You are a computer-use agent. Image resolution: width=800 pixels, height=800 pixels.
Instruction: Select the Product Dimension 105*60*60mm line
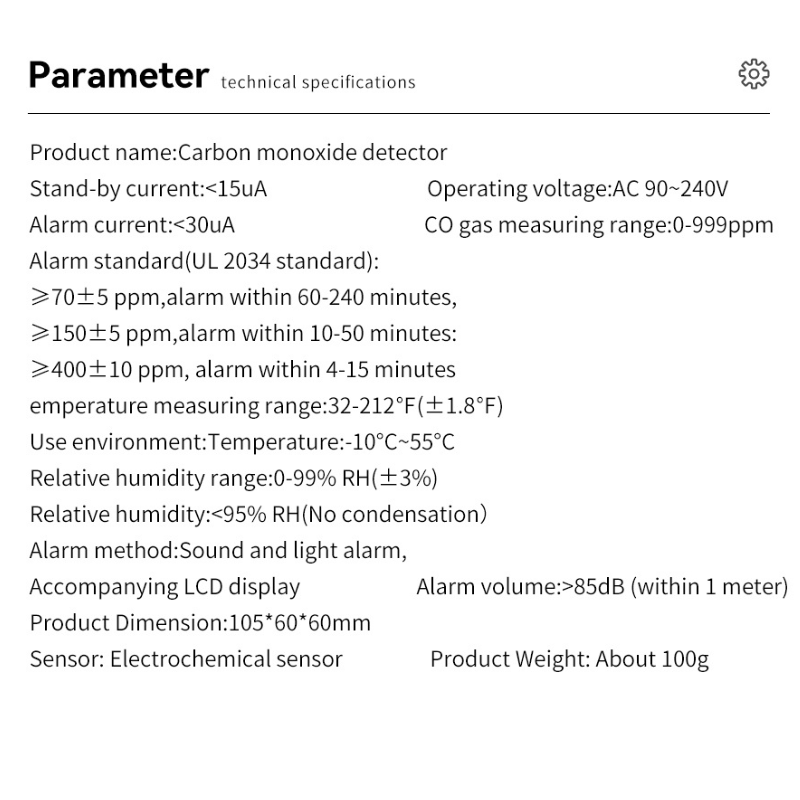pos(200,623)
